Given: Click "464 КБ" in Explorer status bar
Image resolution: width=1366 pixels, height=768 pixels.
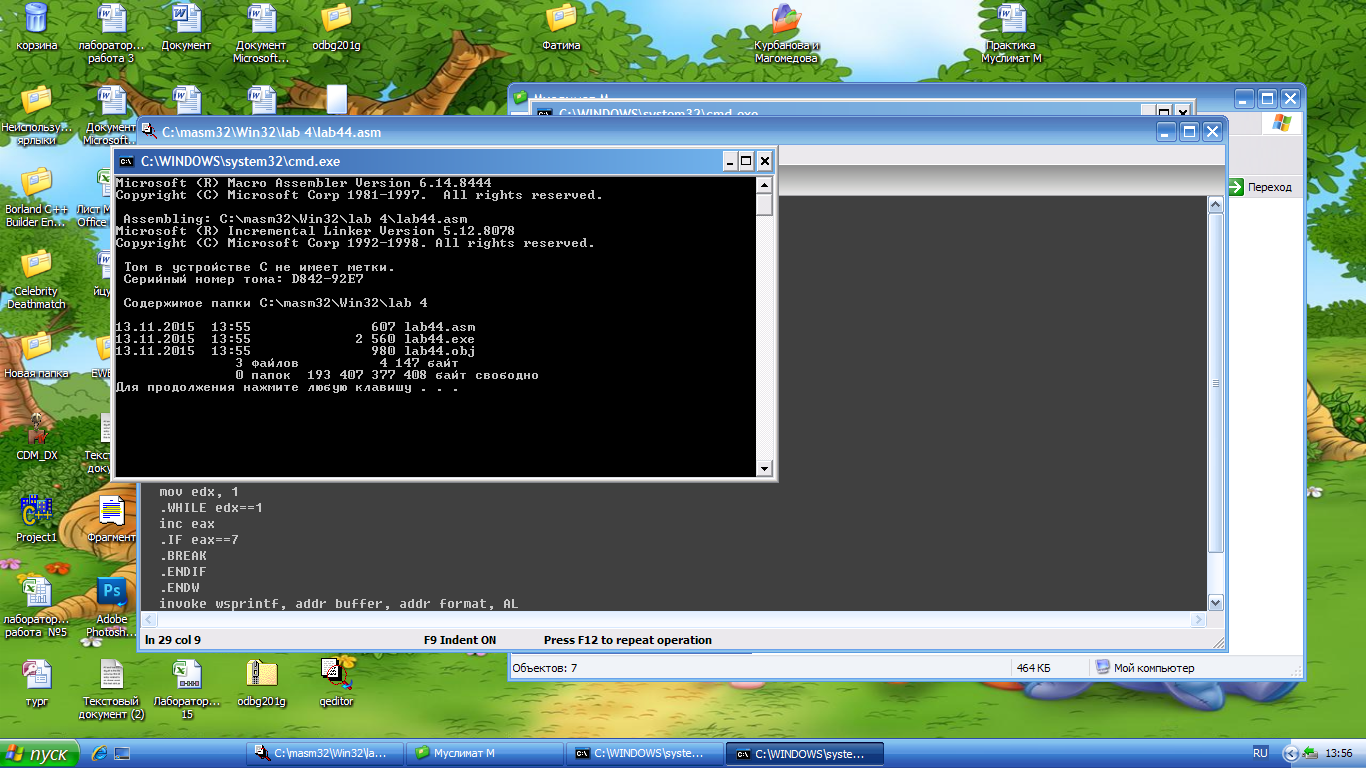Looking at the screenshot, I should pyautogui.click(x=1033, y=668).
